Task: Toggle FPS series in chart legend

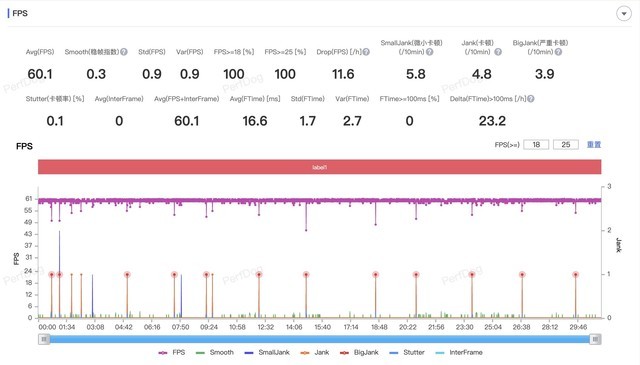Action: [172, 352]
